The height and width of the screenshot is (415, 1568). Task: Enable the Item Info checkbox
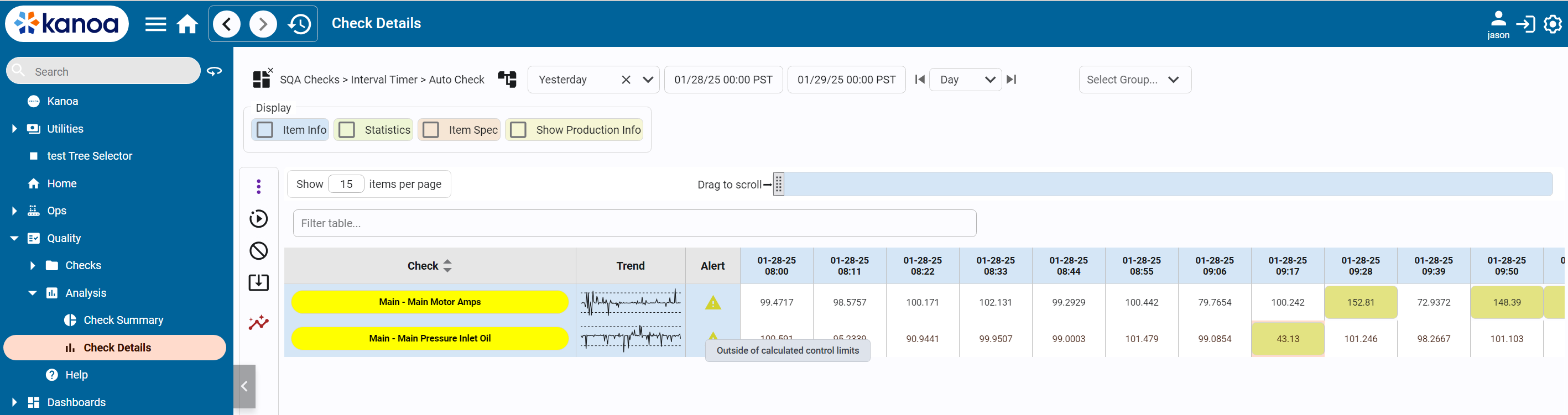click(265, 130)
